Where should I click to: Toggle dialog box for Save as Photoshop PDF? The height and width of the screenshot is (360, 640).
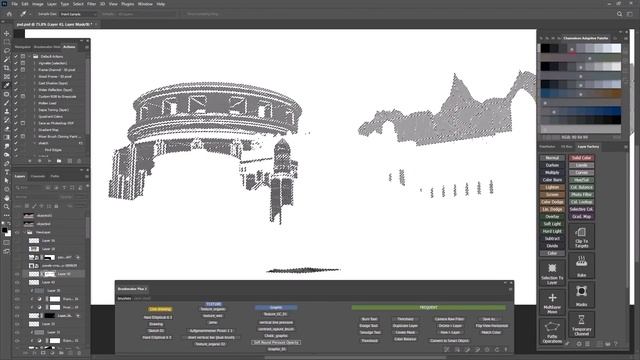[23, 123]
